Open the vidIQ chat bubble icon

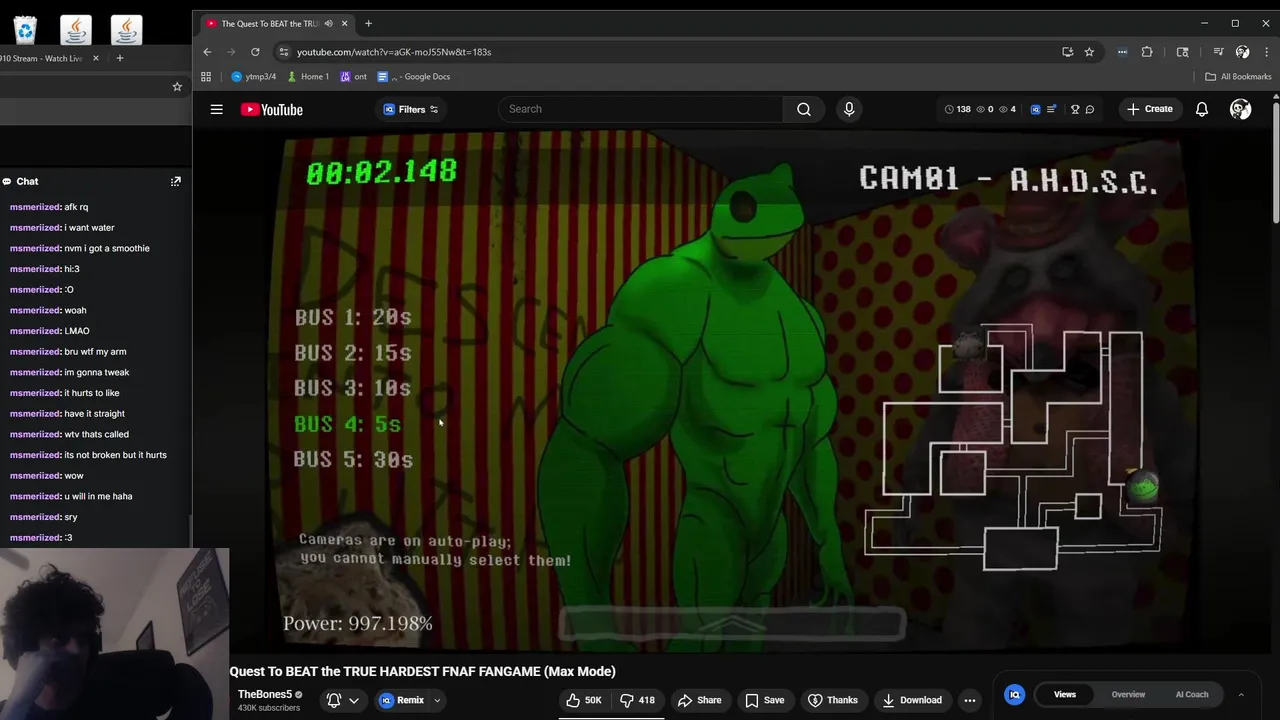pyautogui.click(x=1090, y=109)
